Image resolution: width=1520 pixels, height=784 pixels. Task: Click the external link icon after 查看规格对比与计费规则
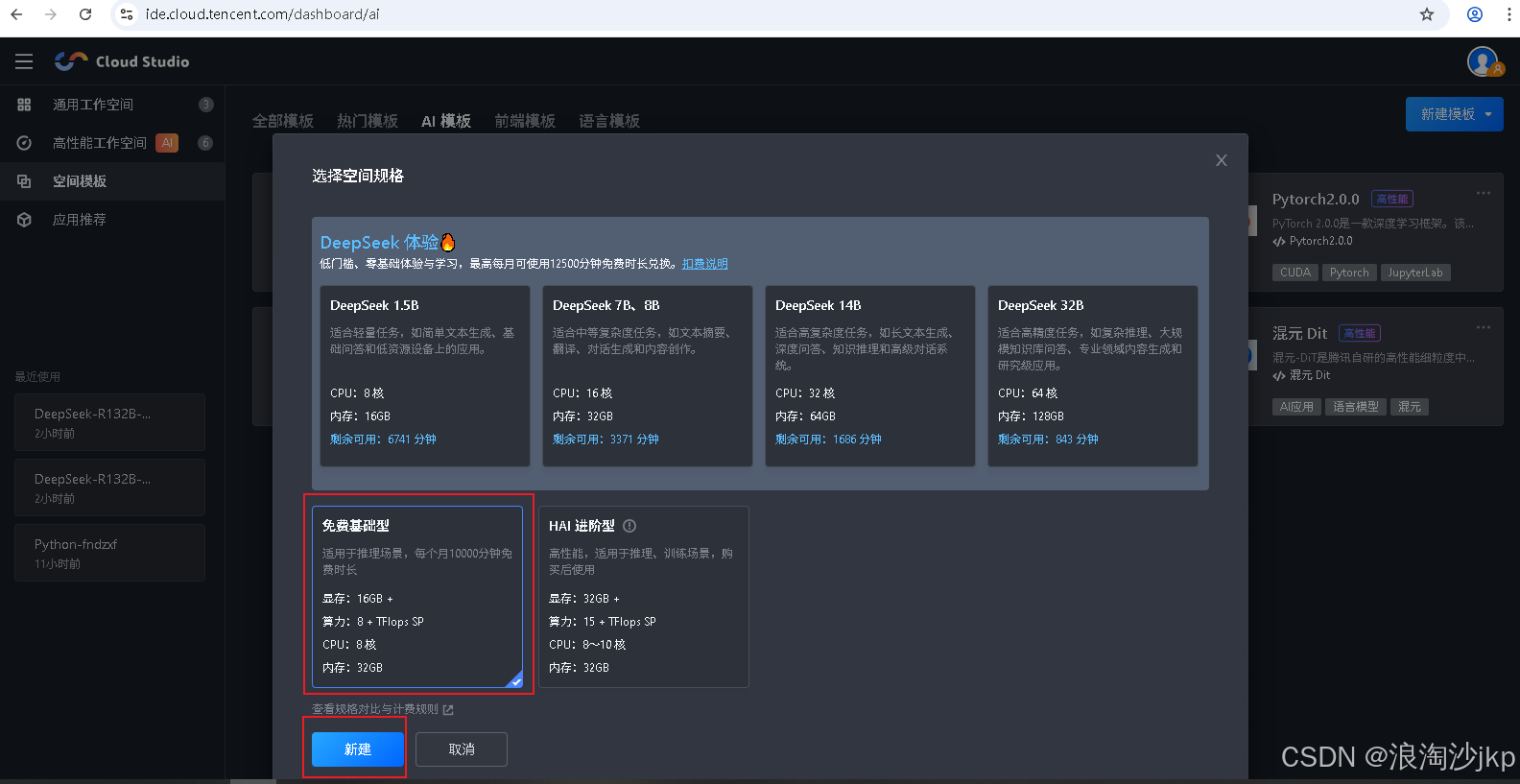pyautogui.click(x=448, y=710)
